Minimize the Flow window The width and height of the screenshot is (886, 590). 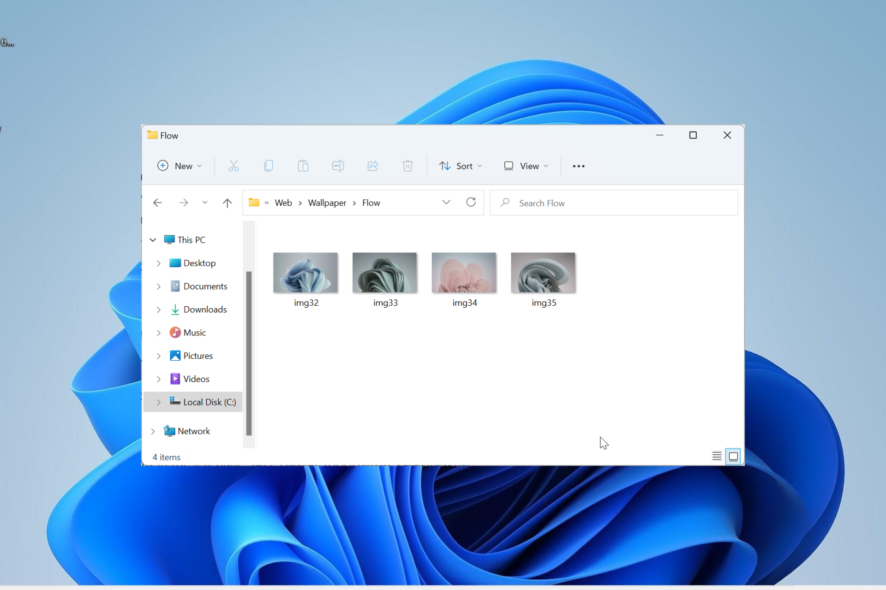click(659, 135)
